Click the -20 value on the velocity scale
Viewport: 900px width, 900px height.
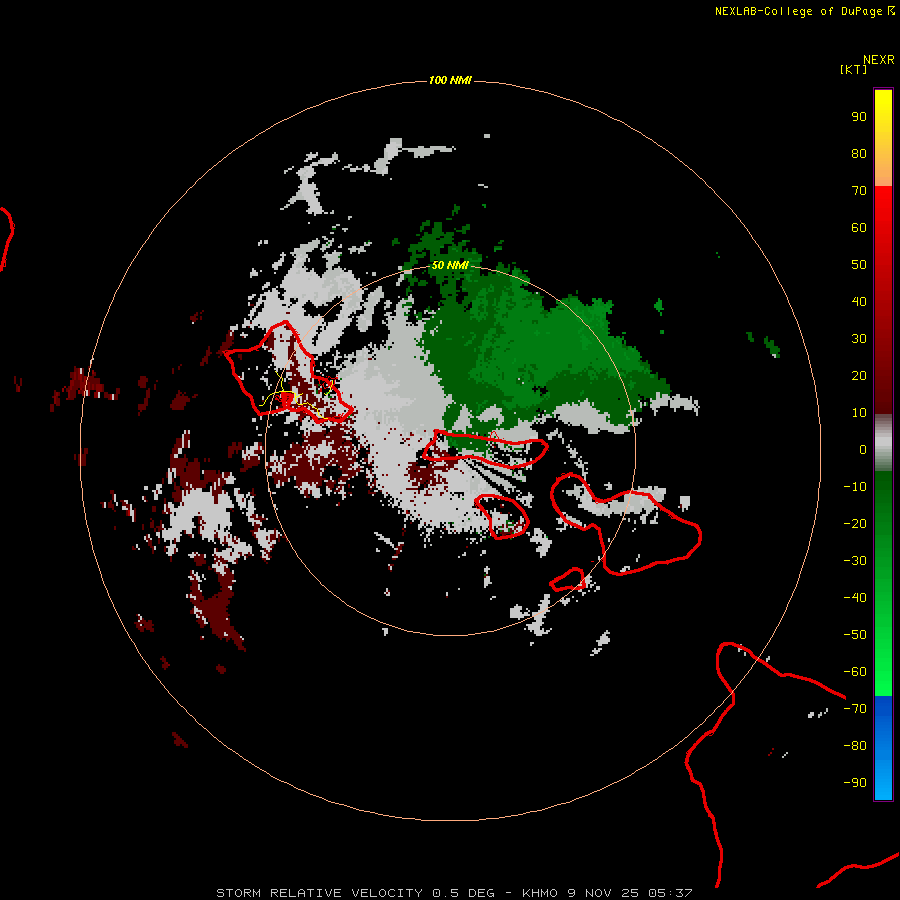[x=855, y=524]
